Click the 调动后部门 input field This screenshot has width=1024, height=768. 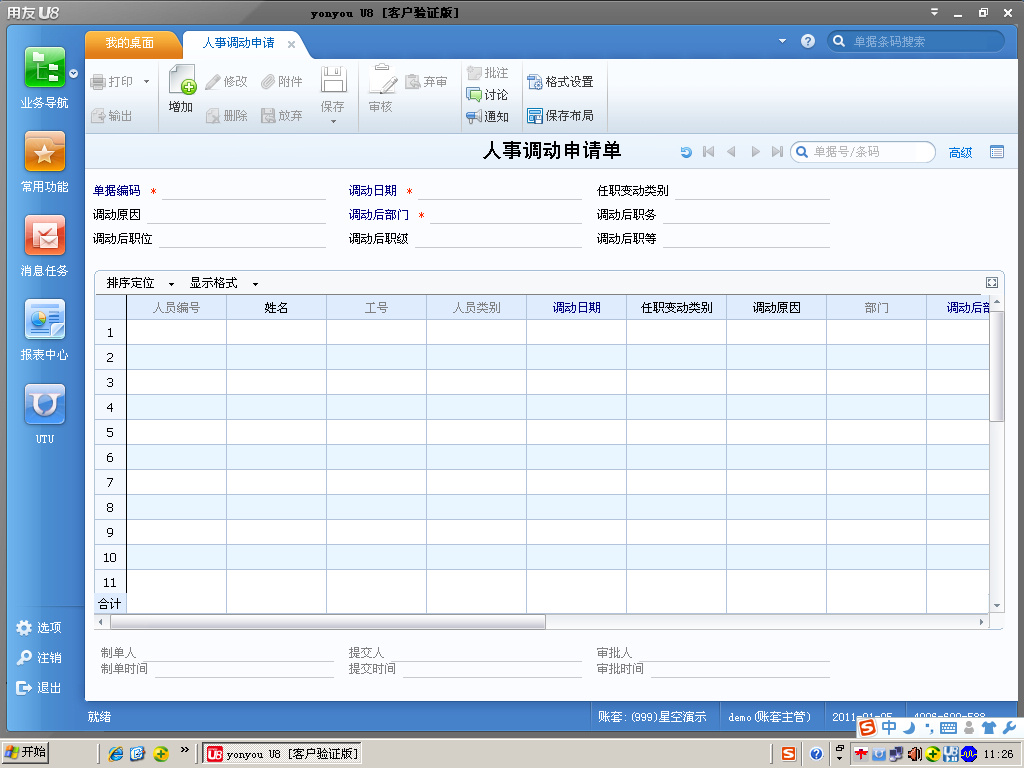click(x=506, y=215)
